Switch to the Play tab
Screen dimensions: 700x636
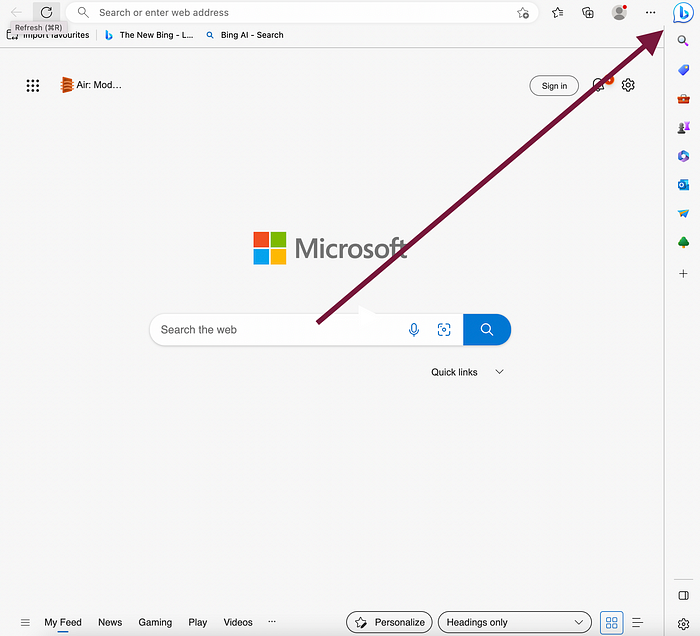197,622
